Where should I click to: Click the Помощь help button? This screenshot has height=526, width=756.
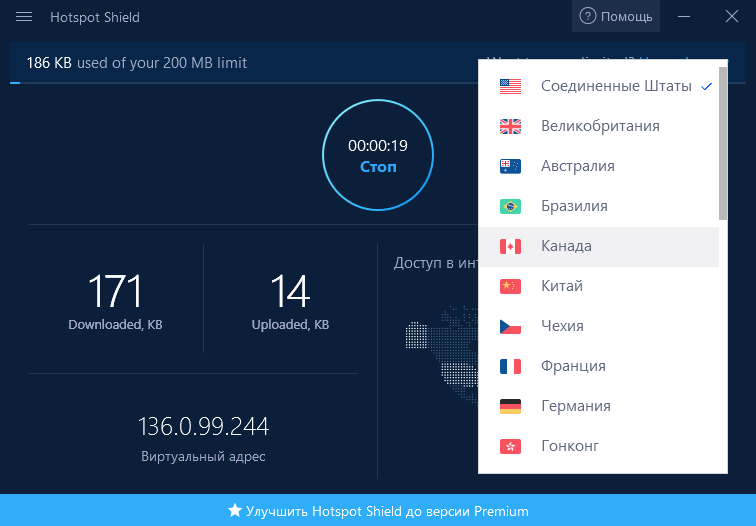pos(616,16)
